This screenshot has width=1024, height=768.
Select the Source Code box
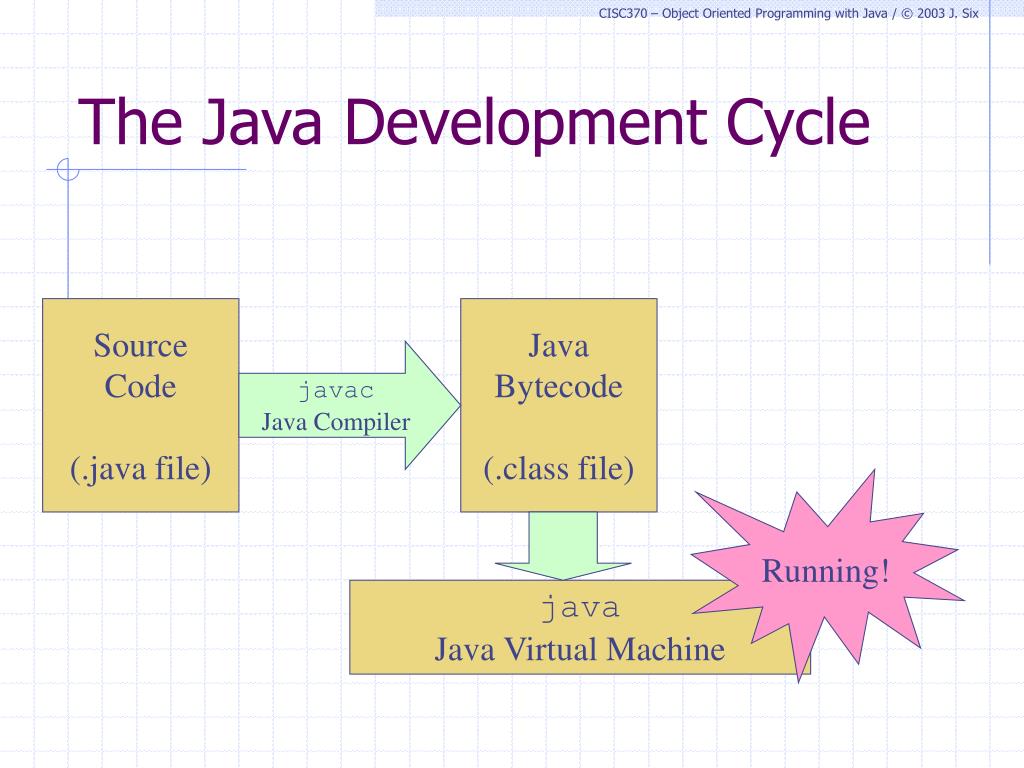(140, 405)
